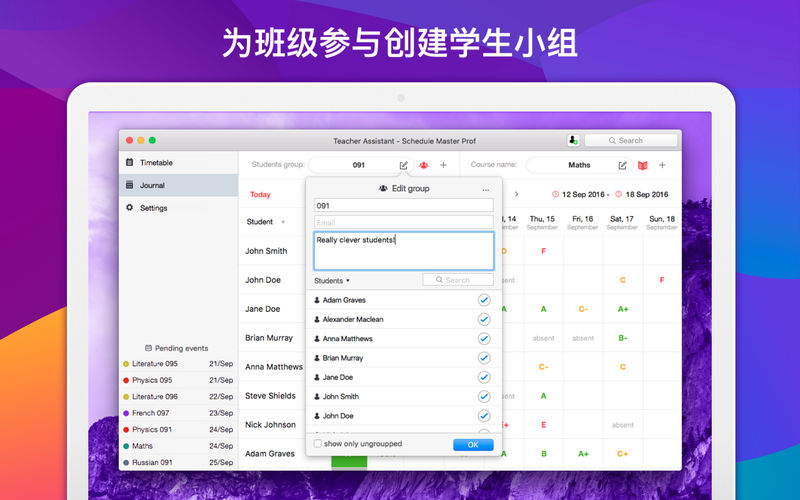Click the 12 Sep 2016 start date clock icon
The width and height of the screenshot is (800, 500).
[x=556, y=194]
